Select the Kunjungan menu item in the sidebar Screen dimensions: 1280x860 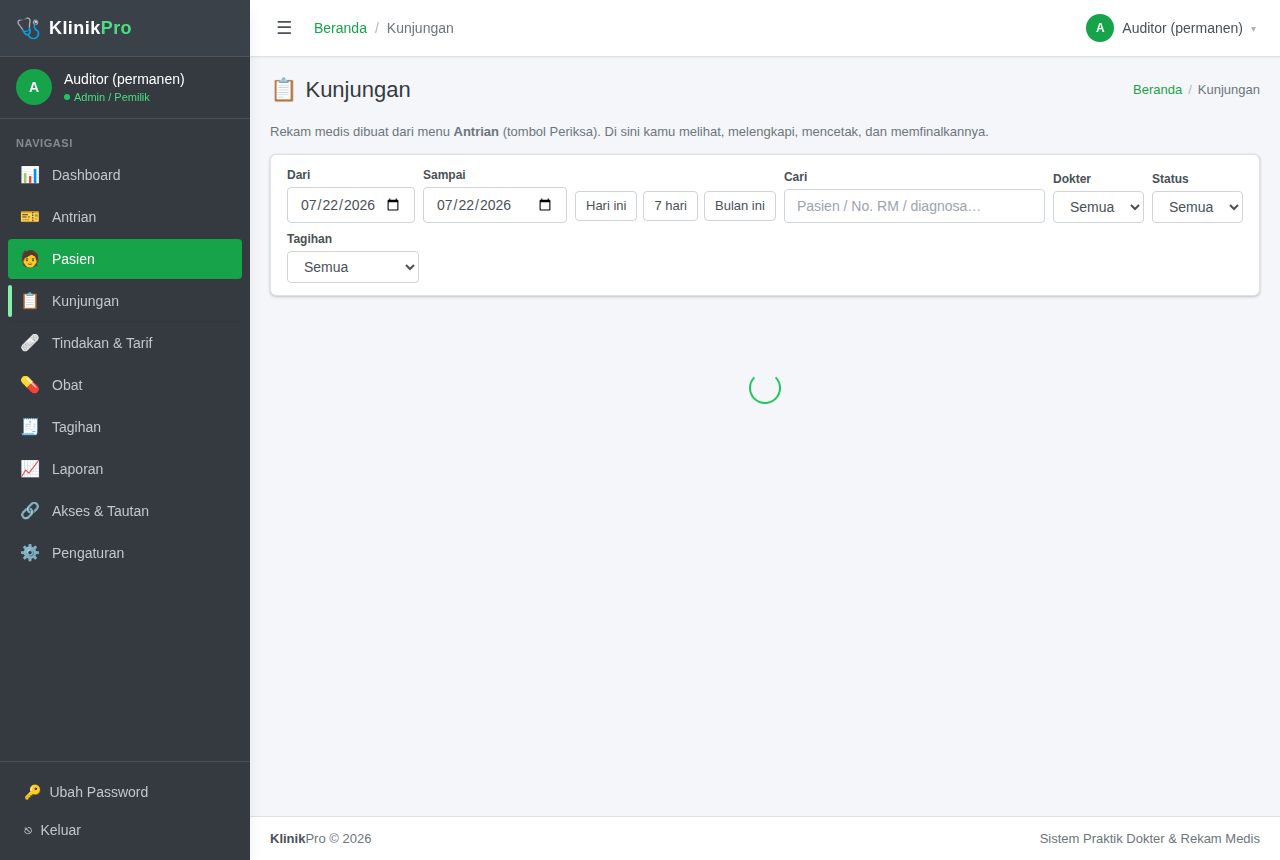click(125, 301)
